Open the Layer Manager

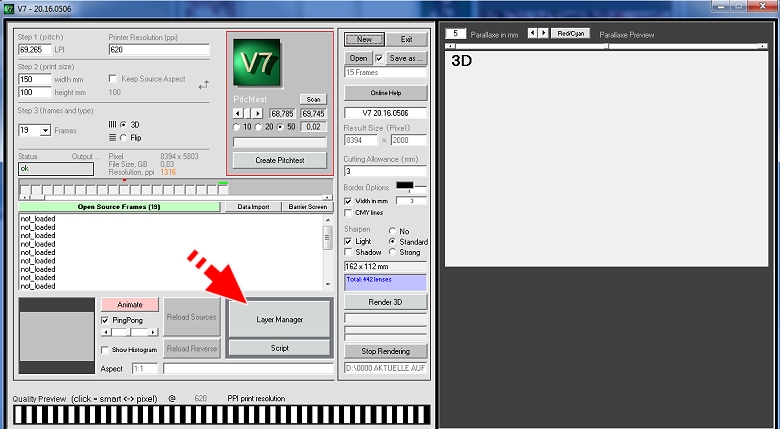coord(279,319)
